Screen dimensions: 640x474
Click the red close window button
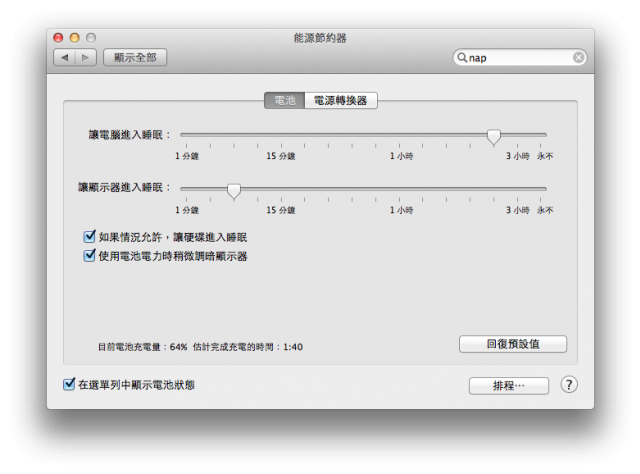58,38
